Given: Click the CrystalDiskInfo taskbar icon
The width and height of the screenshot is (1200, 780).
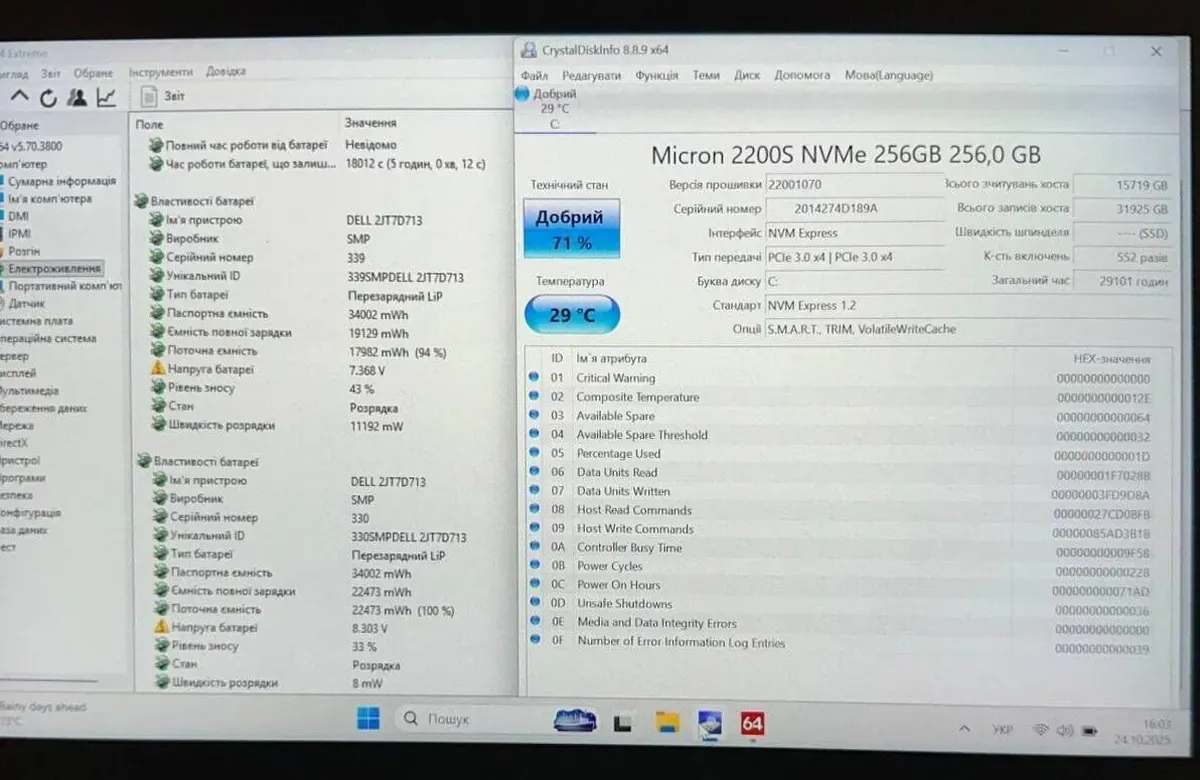Looking at the screenshot, I should pyautogui.click(x=710, y=722).
